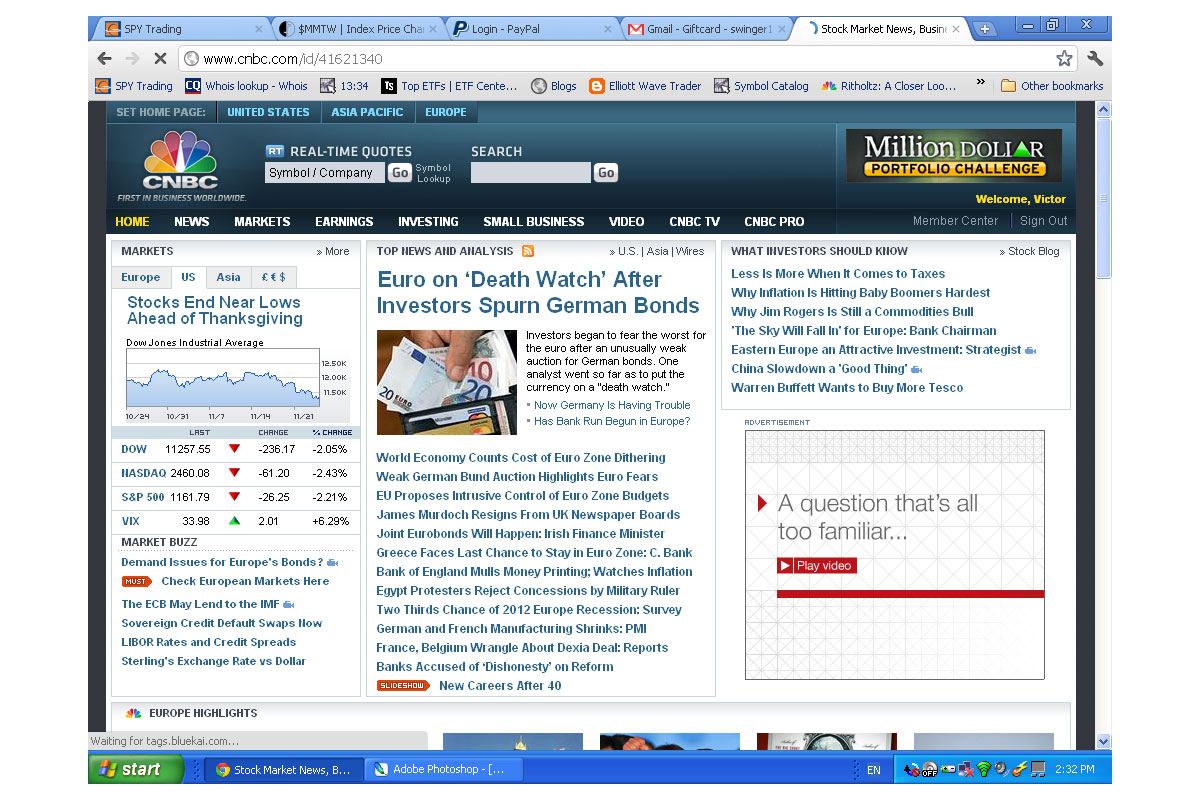
Task: Click the Play video button in the ad
Action: (817, 565)
